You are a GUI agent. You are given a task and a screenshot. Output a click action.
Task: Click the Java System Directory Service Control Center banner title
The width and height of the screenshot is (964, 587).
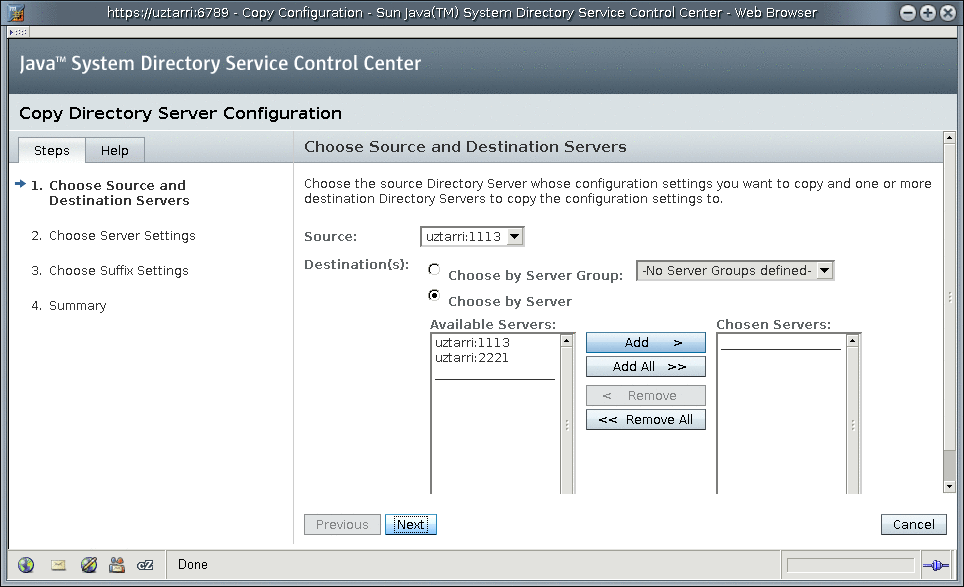coord(220,63)
